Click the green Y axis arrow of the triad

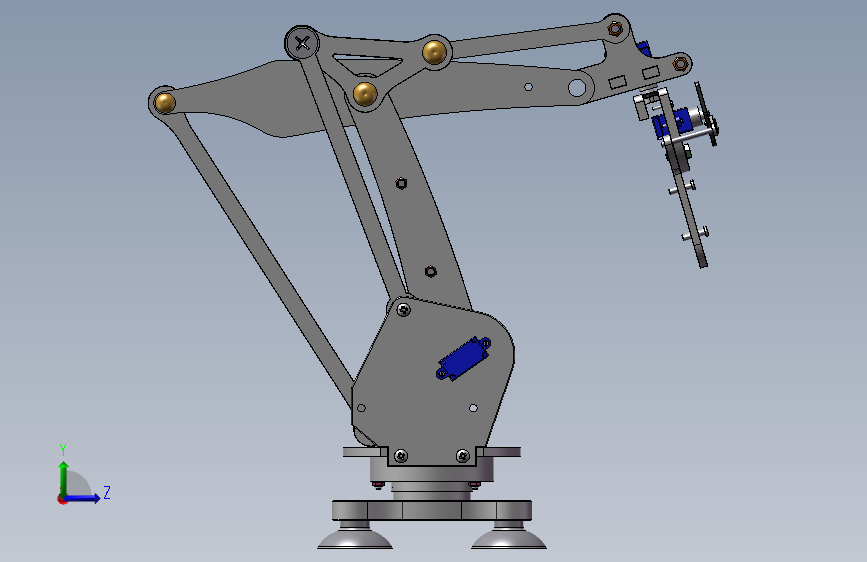pos(63,479)
